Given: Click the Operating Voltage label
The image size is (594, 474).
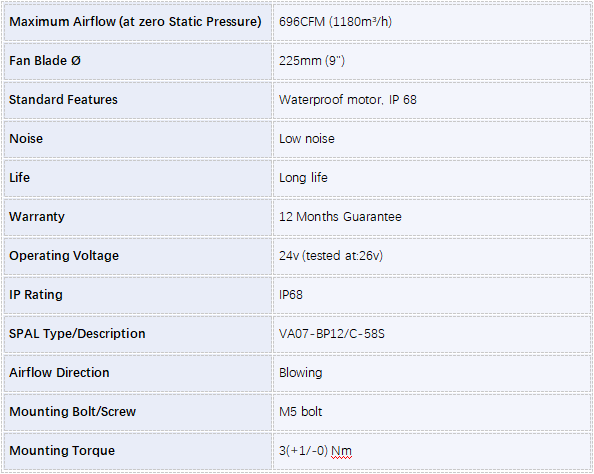Looking at the screenshot, I should tap(64, 256).
